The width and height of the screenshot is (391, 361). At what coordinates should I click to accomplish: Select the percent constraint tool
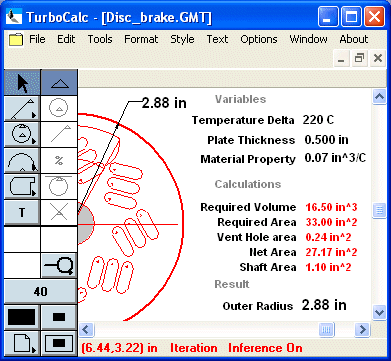coord(59,161)
